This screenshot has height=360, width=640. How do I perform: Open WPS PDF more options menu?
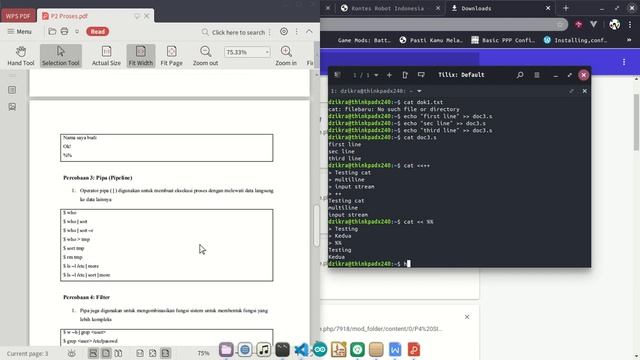tap(297, 31)
